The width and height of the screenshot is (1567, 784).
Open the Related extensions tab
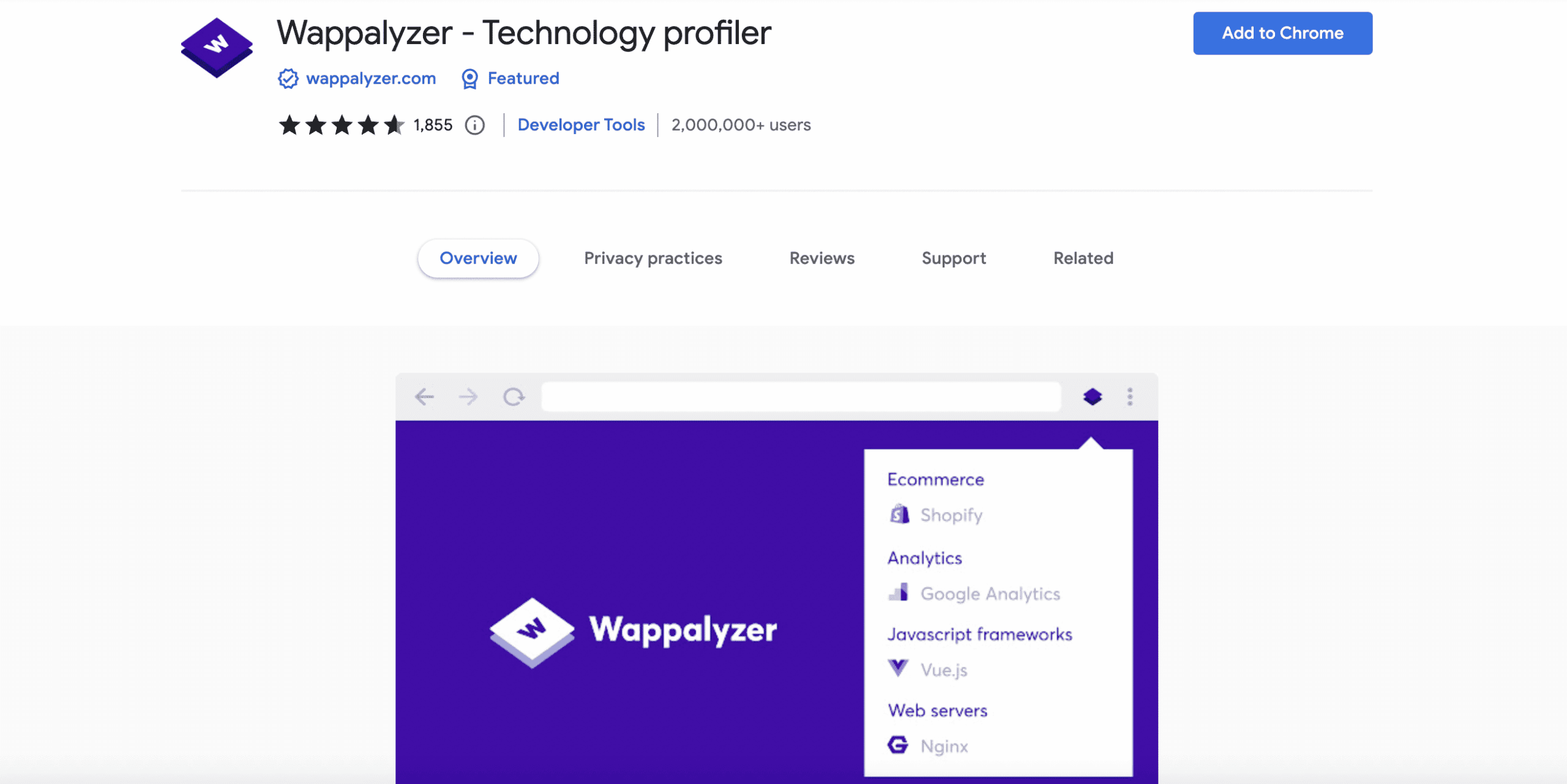[1083, 258]
